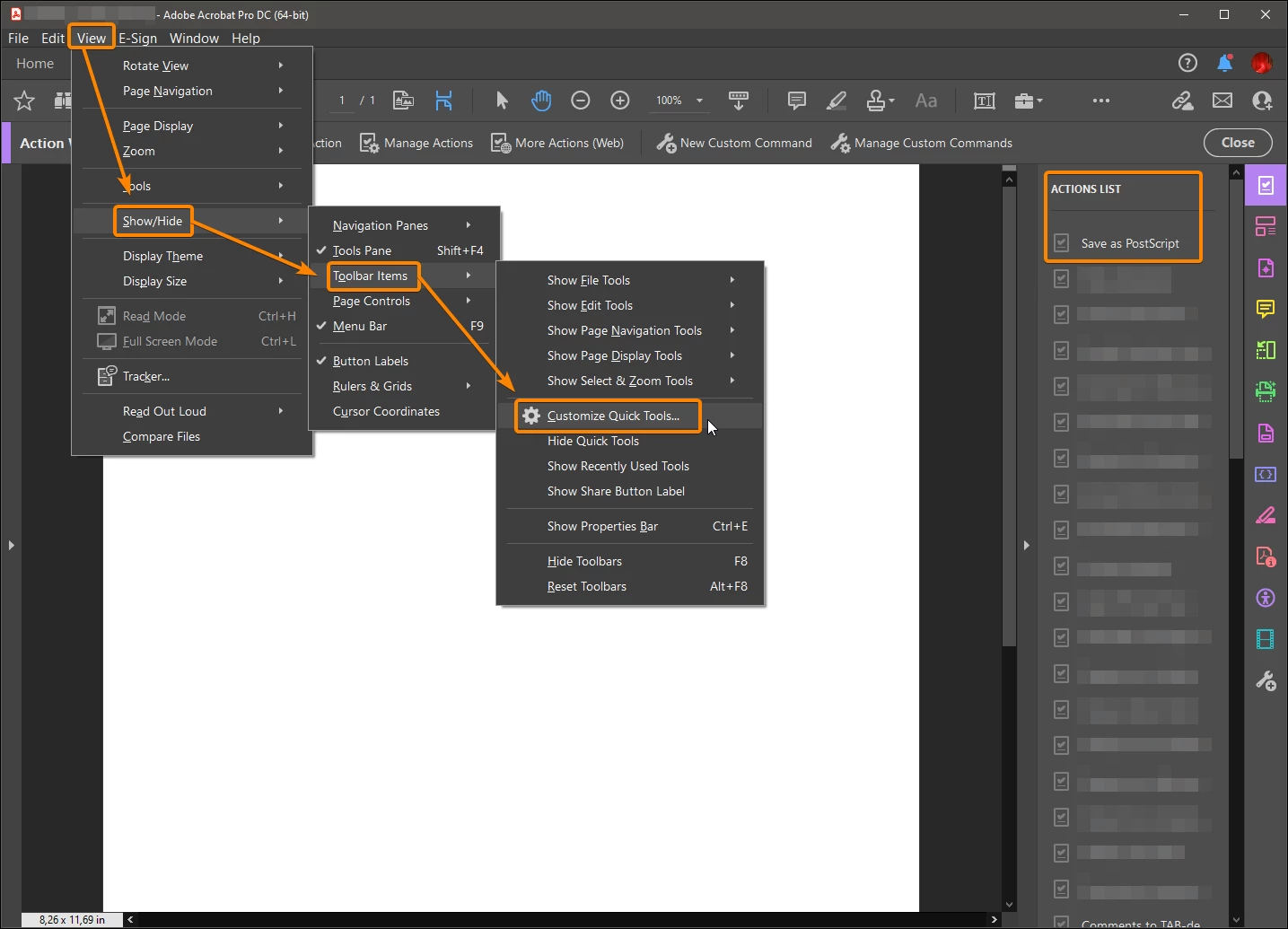Click the toolbox briefcase icon
The width and height of the screenshot is (1288, 929).
click(x=1028, y=101)
